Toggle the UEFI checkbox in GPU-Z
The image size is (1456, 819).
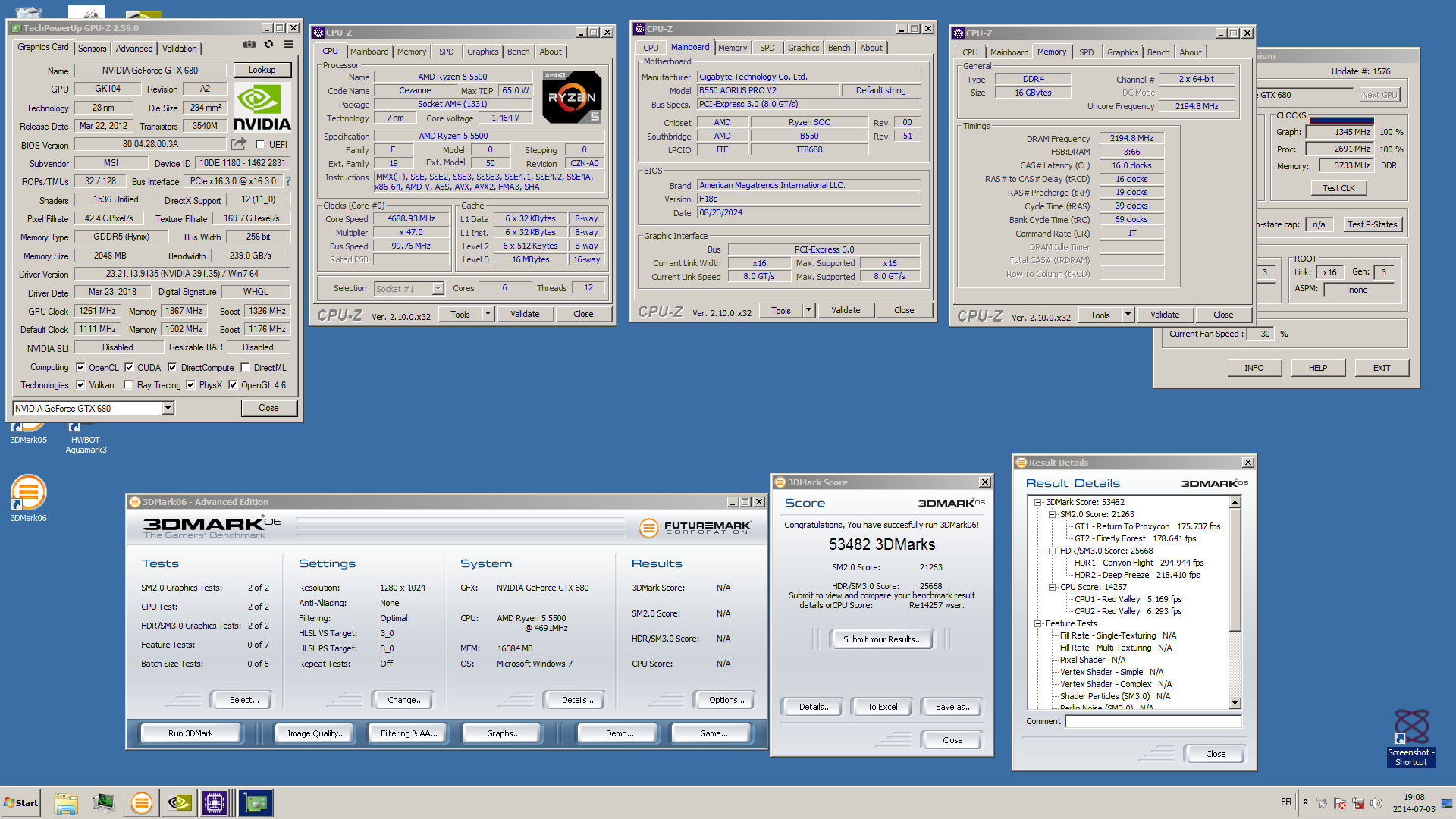260,145
